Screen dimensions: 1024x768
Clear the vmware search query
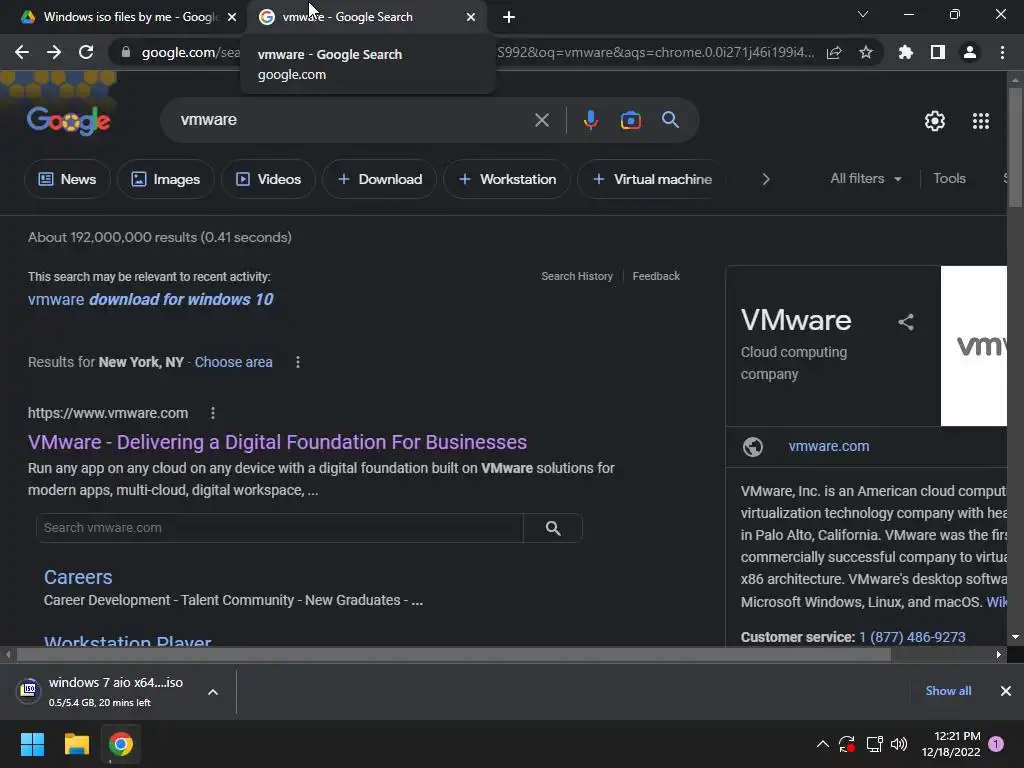[x=541, y=120]
